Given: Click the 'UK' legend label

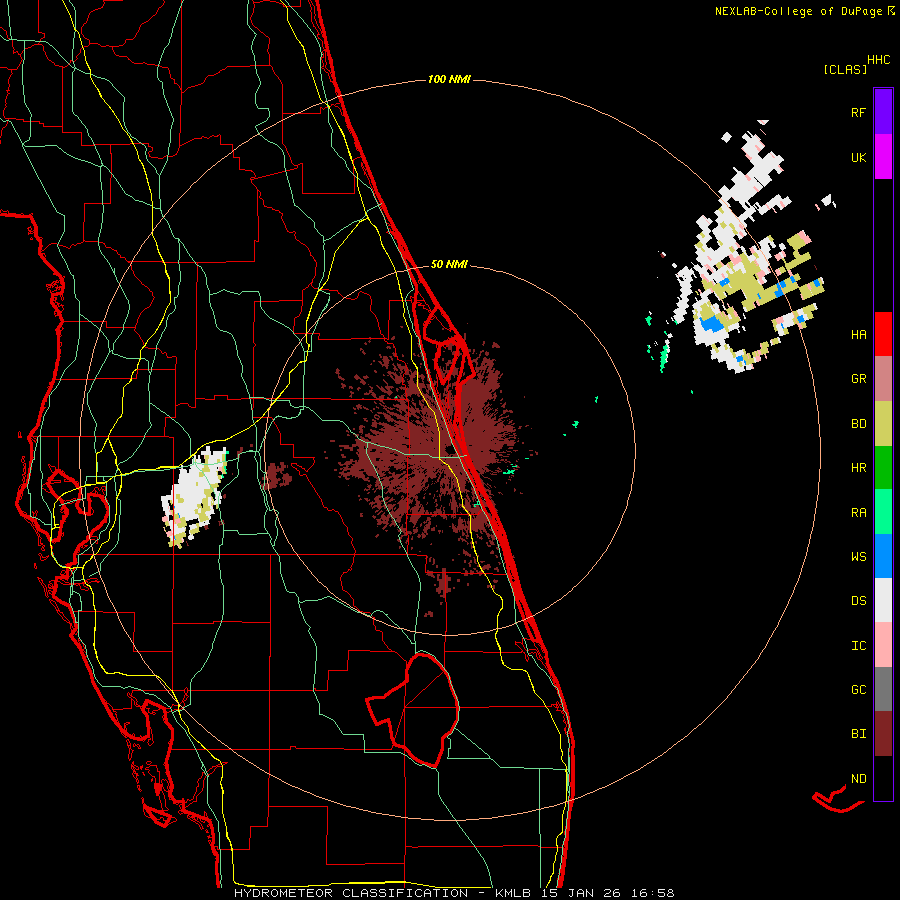Looking at the screenshot, I should tap(858, 157).
